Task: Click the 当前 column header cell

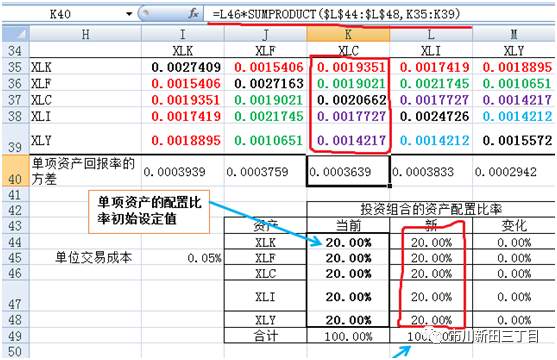Action: pyautogui.click(x=348, y=225)
